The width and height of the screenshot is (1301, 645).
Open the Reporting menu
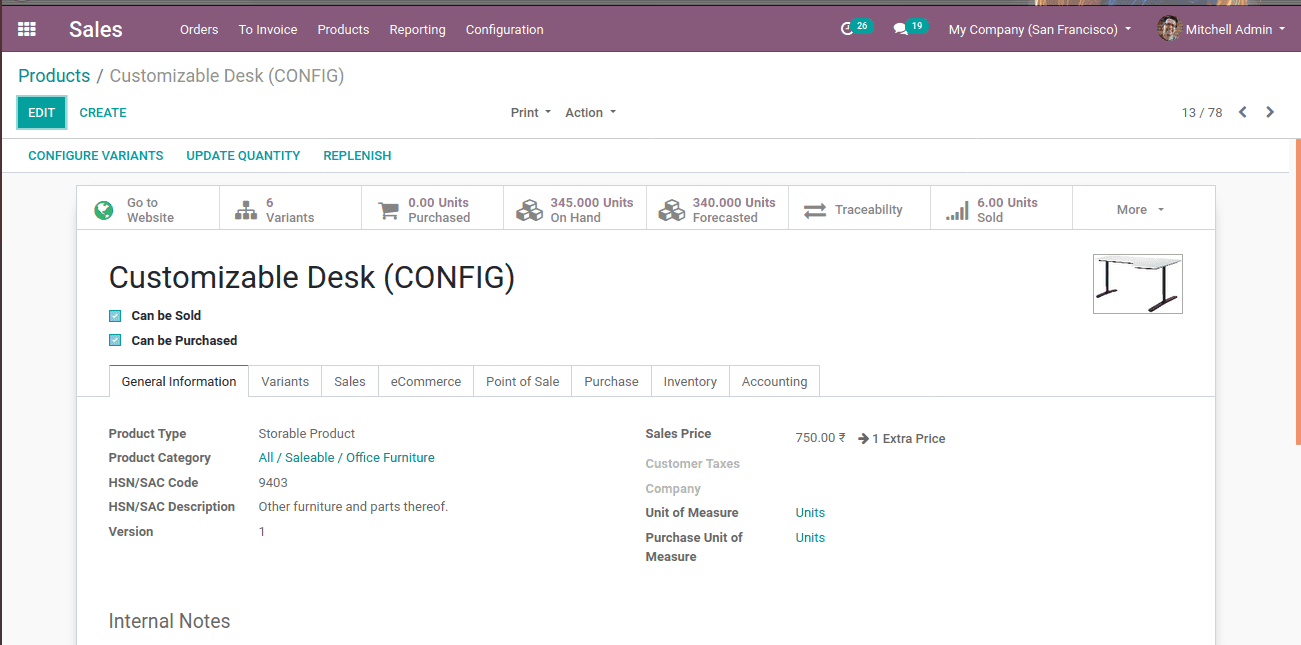pos(417,29)
